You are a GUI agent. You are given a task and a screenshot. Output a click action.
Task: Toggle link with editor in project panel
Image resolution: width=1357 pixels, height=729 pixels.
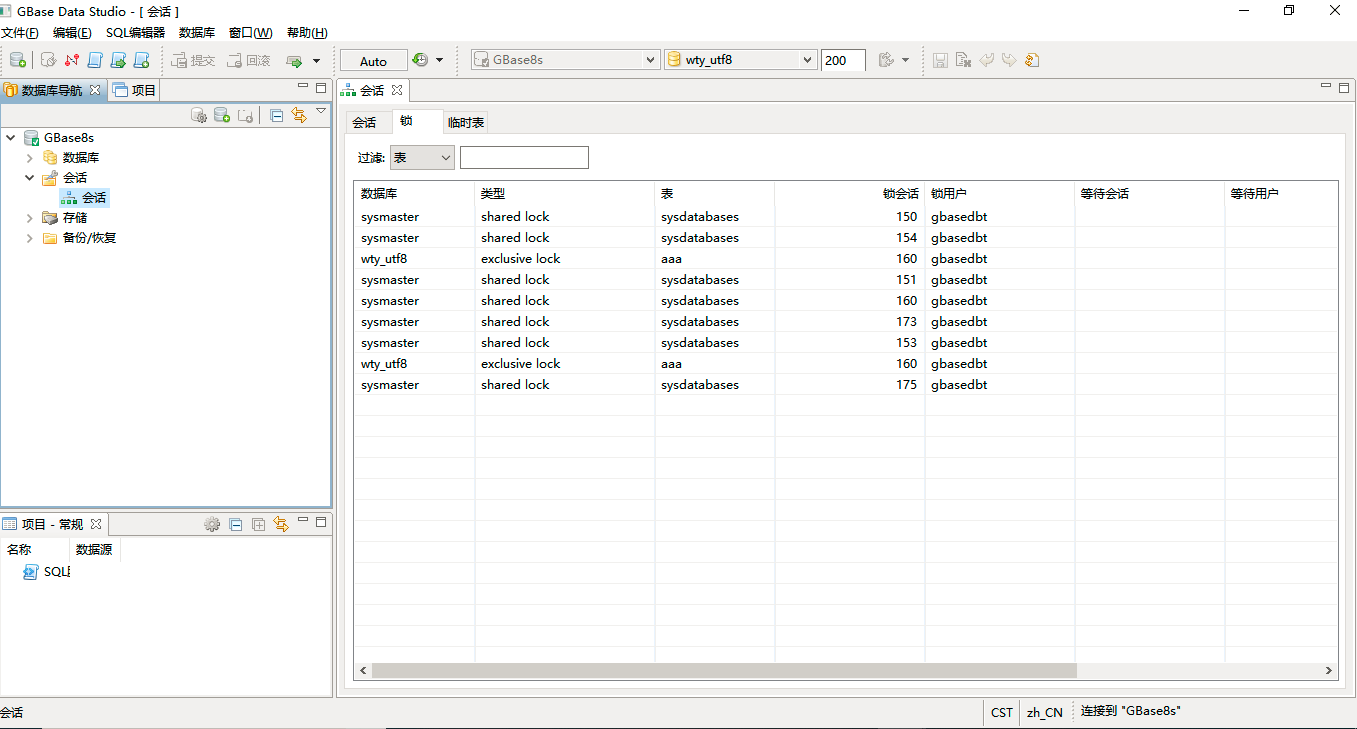click(x=281, y=524)
